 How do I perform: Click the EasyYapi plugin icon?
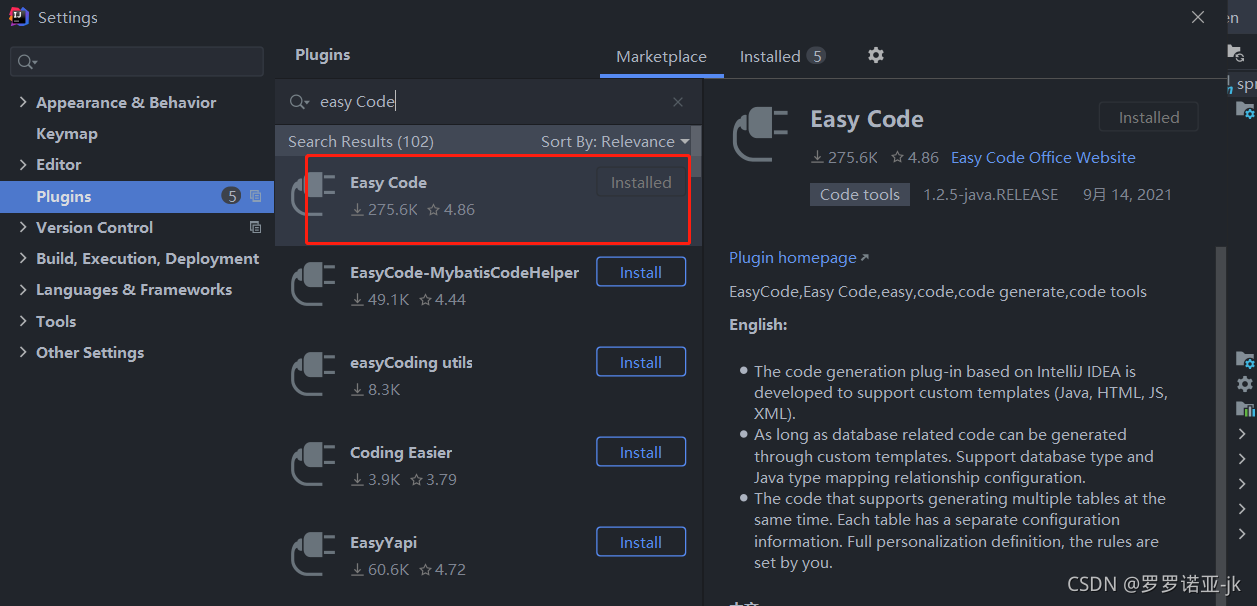(x=313, y=555)
